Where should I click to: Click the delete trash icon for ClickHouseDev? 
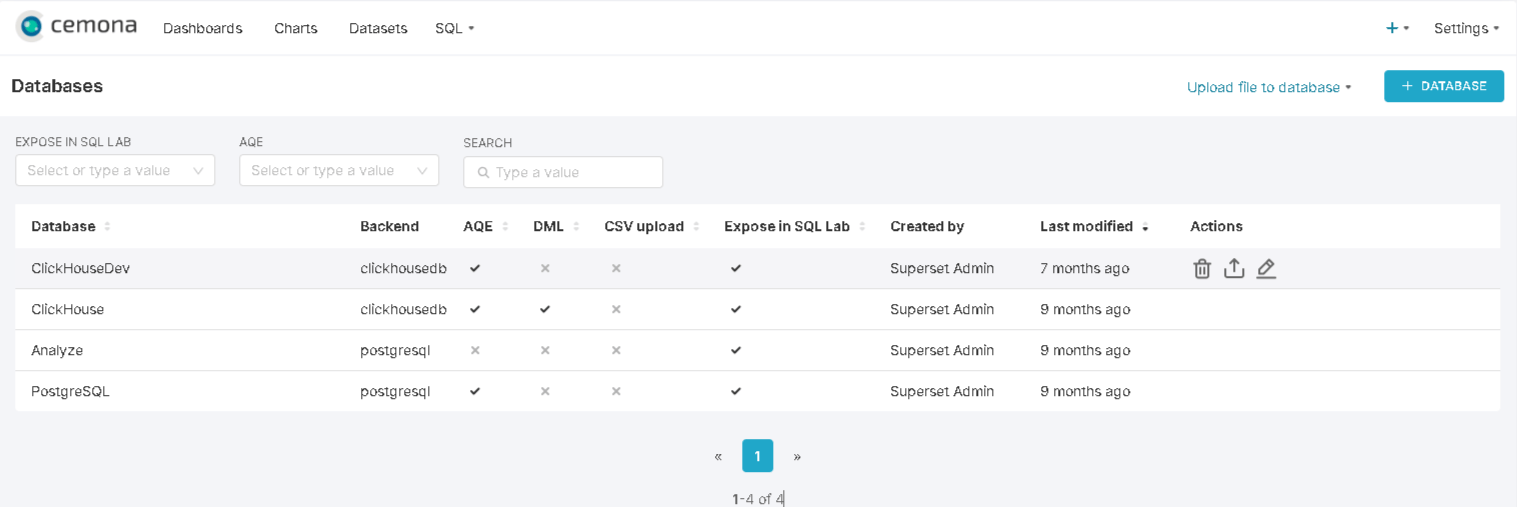coord(1202,268)
